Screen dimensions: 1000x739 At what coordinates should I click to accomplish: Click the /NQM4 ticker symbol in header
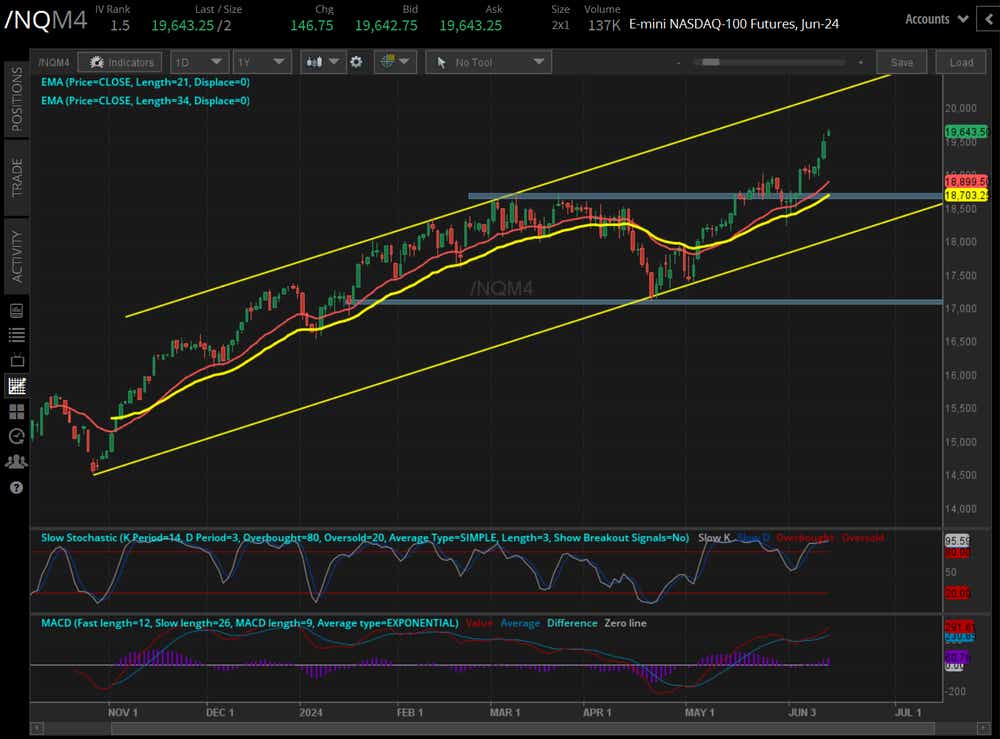(45, 20)
